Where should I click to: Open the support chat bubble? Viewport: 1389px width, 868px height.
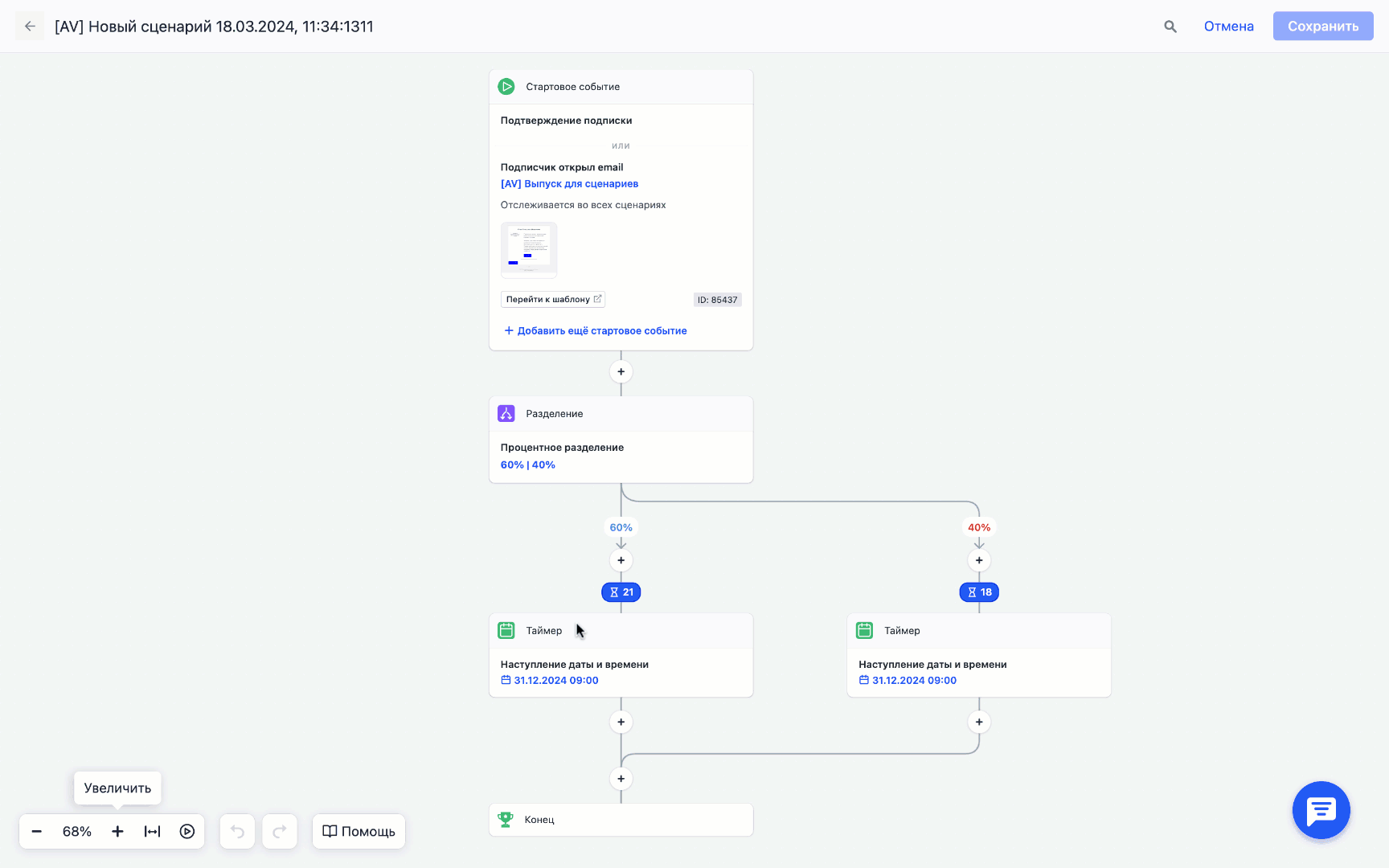1321,810
